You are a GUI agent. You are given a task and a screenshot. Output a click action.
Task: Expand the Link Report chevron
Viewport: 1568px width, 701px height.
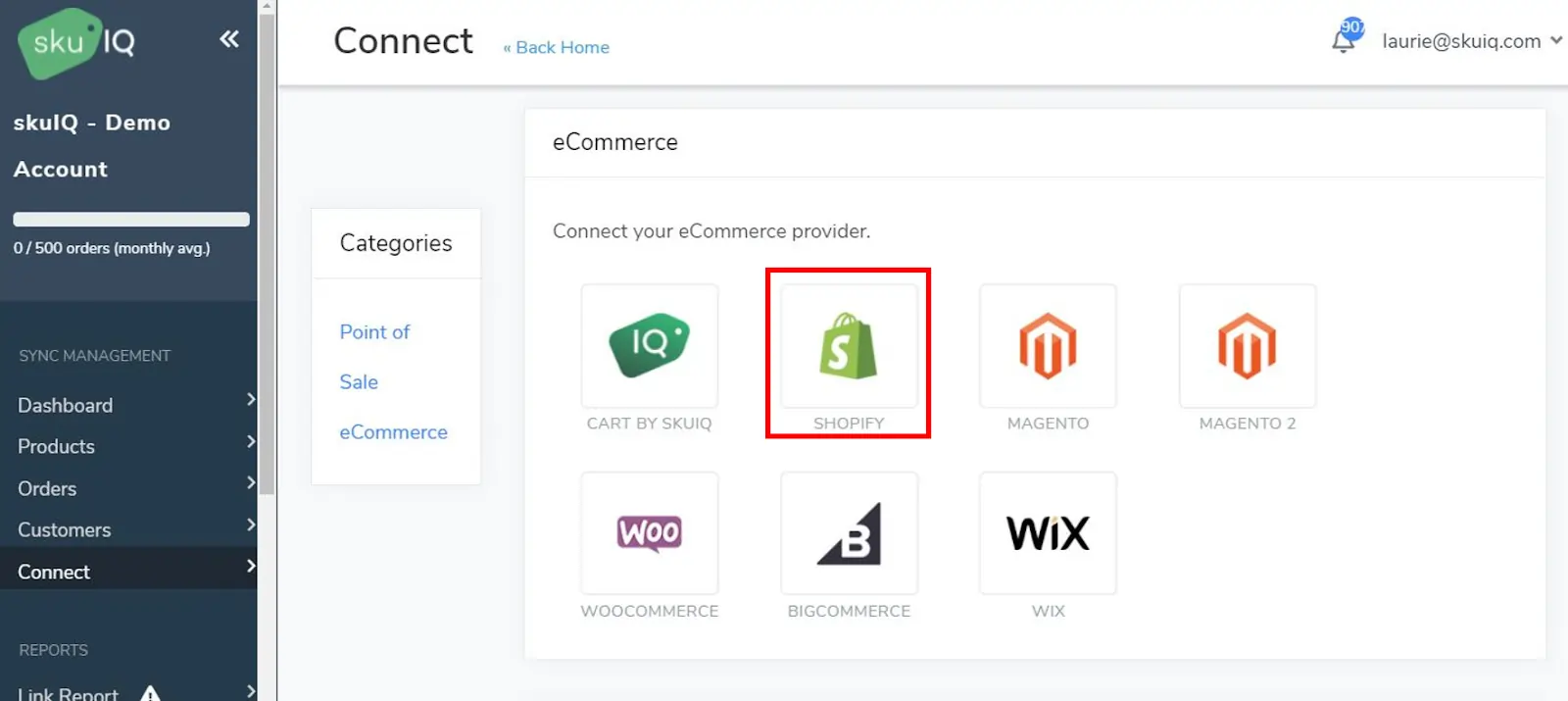click(251, 691)
